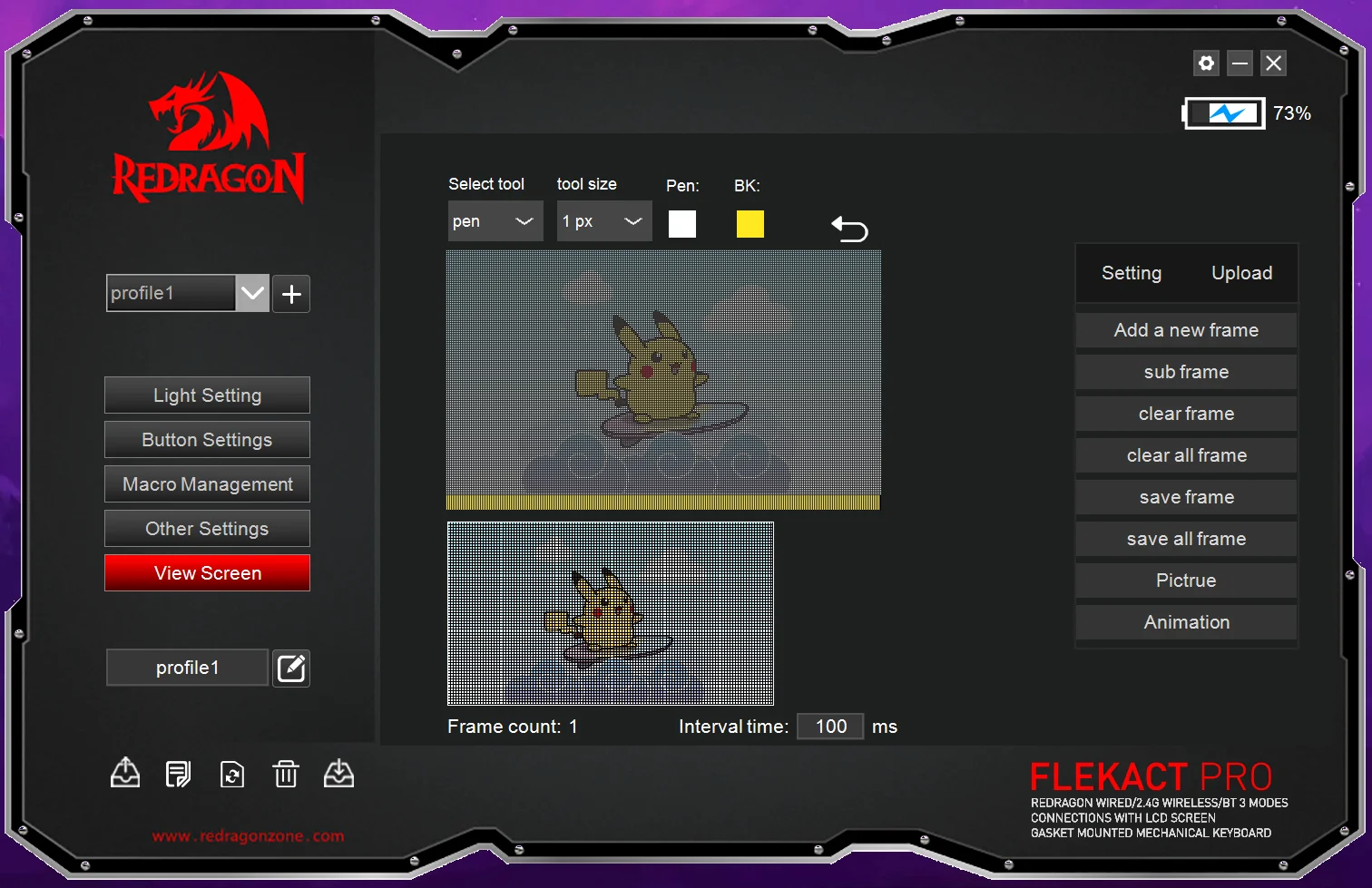Viewport: 1372px width, 888px height.
Task: Click Add a new frame
Action: 1186,330
